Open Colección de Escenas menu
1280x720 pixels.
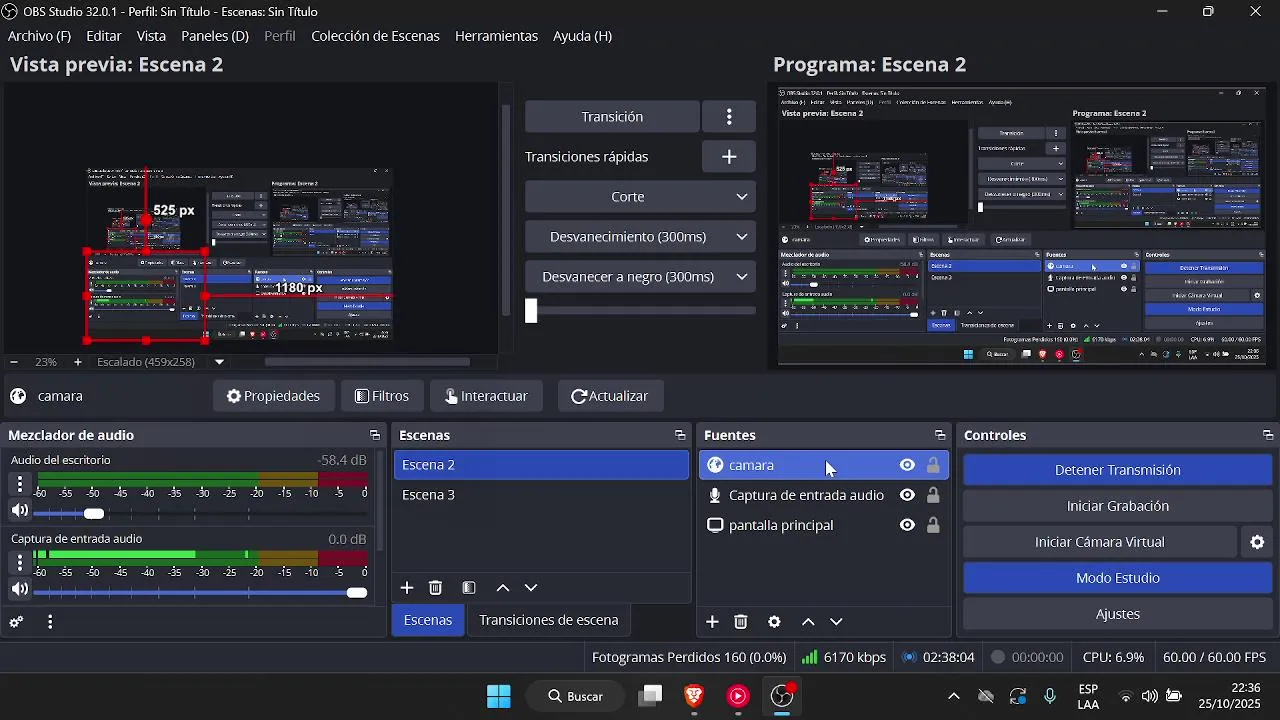(x=375, y=36)
